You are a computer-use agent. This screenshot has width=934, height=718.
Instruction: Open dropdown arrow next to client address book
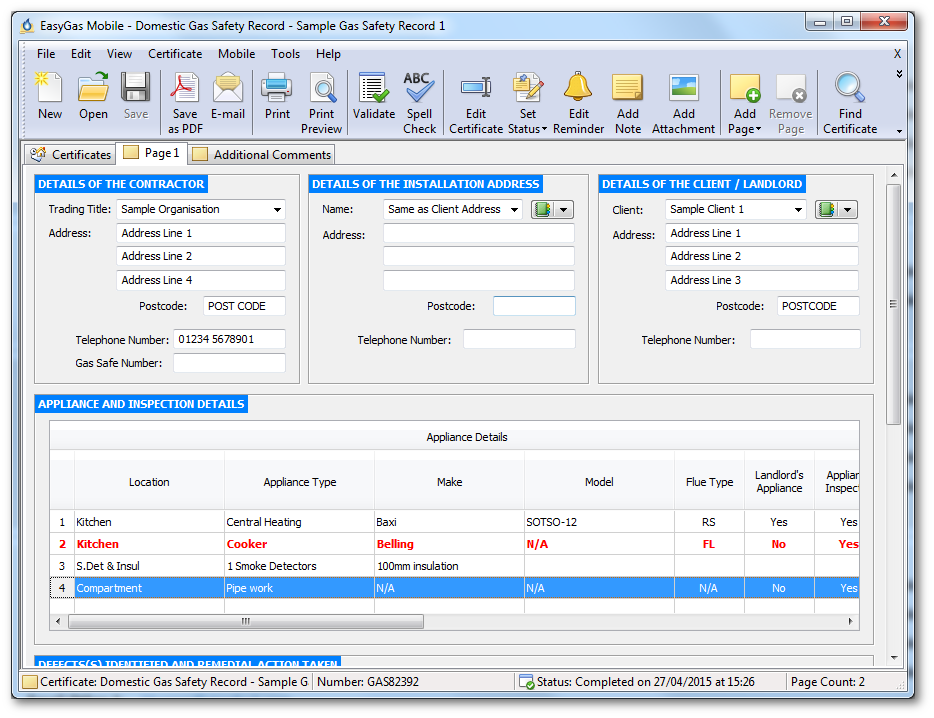[848, 209]
